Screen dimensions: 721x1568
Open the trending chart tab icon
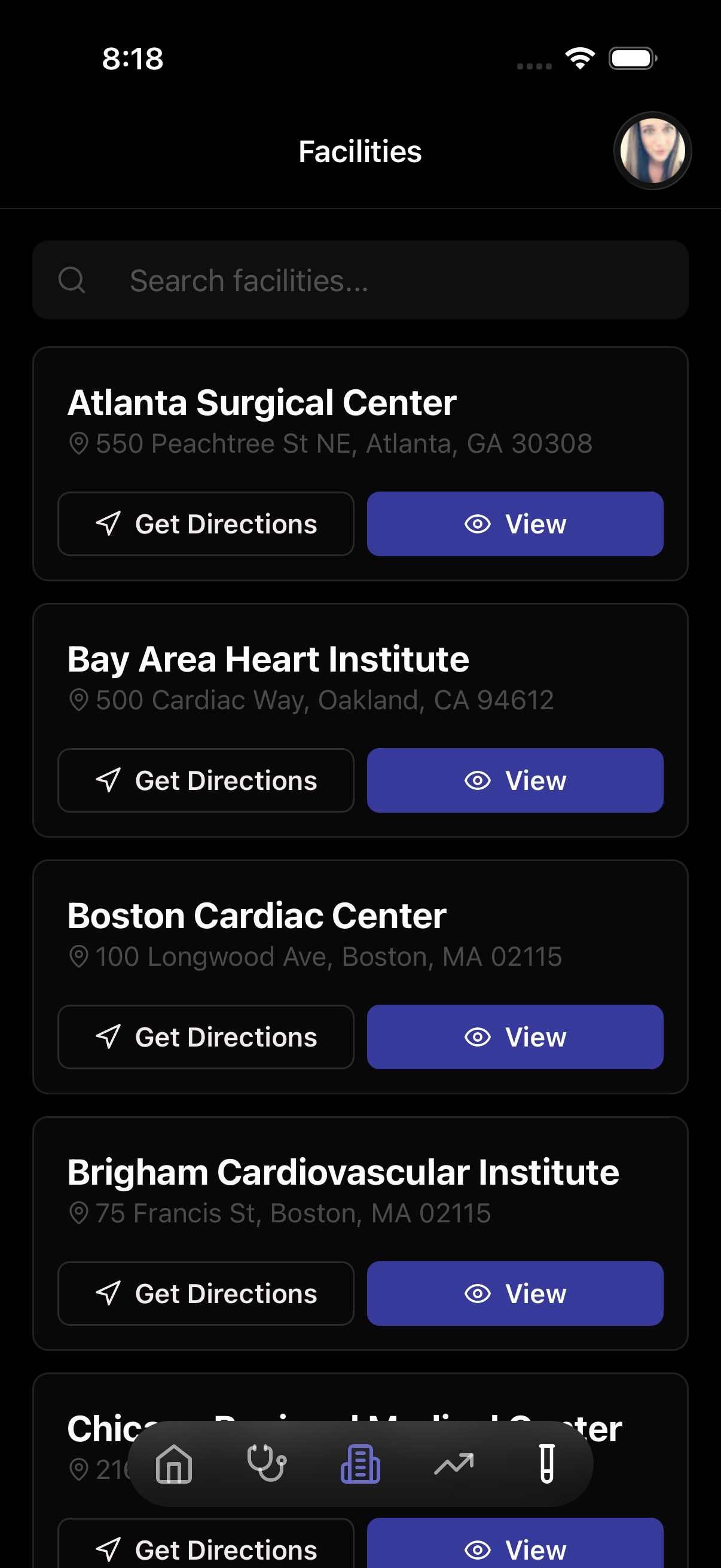click(x=454, y=1463)
